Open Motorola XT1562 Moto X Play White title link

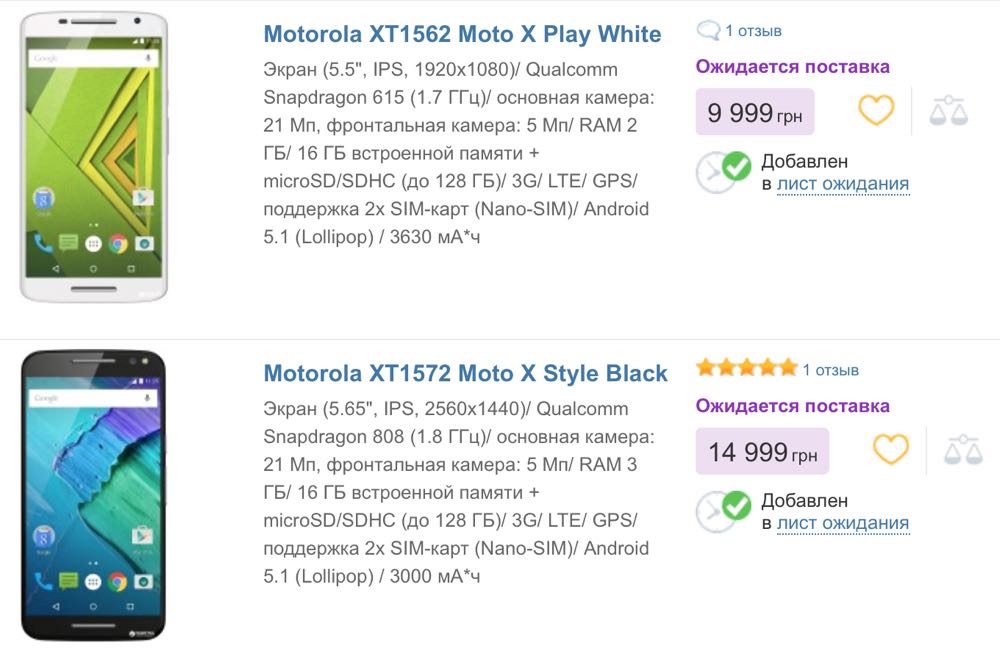click(462, 34)
